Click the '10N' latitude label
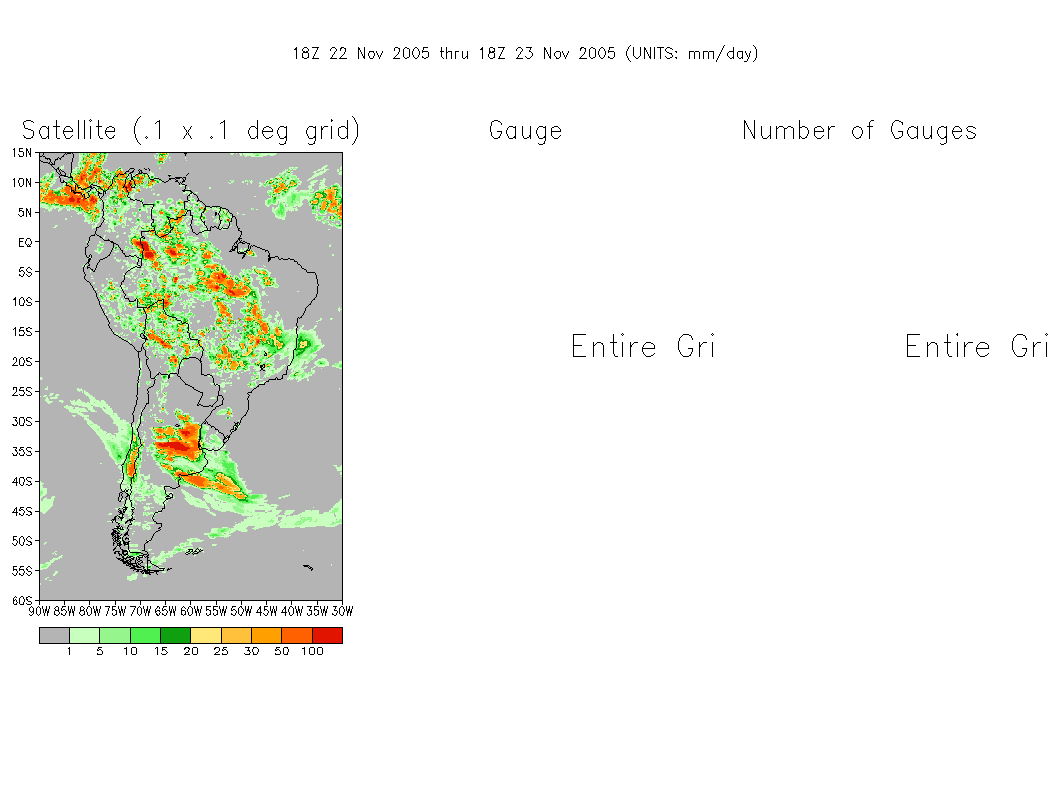 pos(21,183)
